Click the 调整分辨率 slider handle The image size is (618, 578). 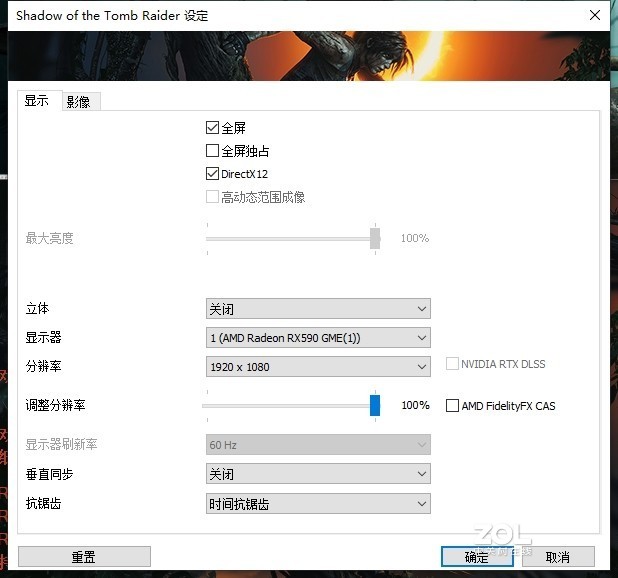tap(375, 405)
